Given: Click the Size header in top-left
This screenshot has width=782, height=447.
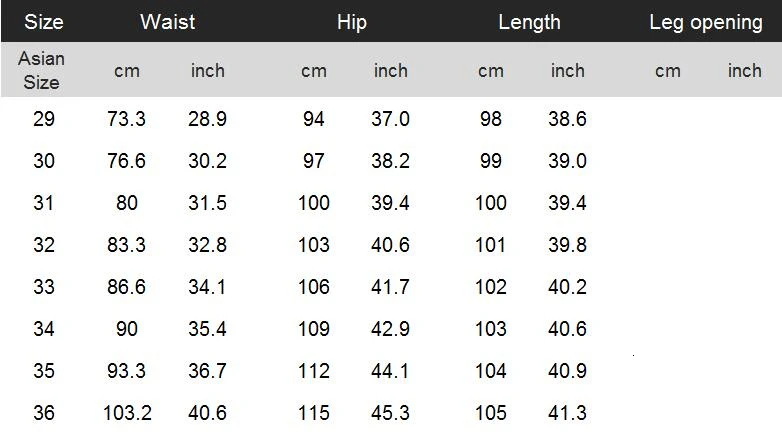Looking at the screenshot, I should pyautogui.click(x=44, y=22).
